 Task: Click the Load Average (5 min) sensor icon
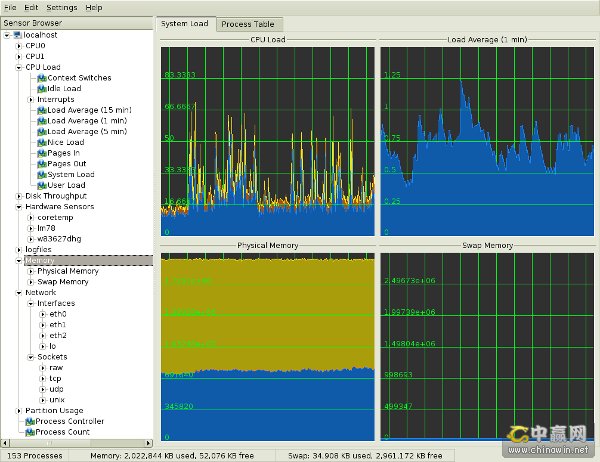tap(42, 132)
